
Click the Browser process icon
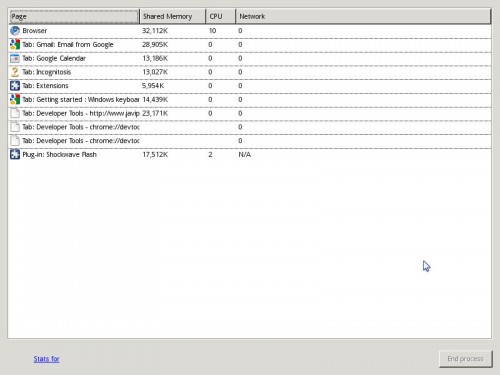(15, 31)
